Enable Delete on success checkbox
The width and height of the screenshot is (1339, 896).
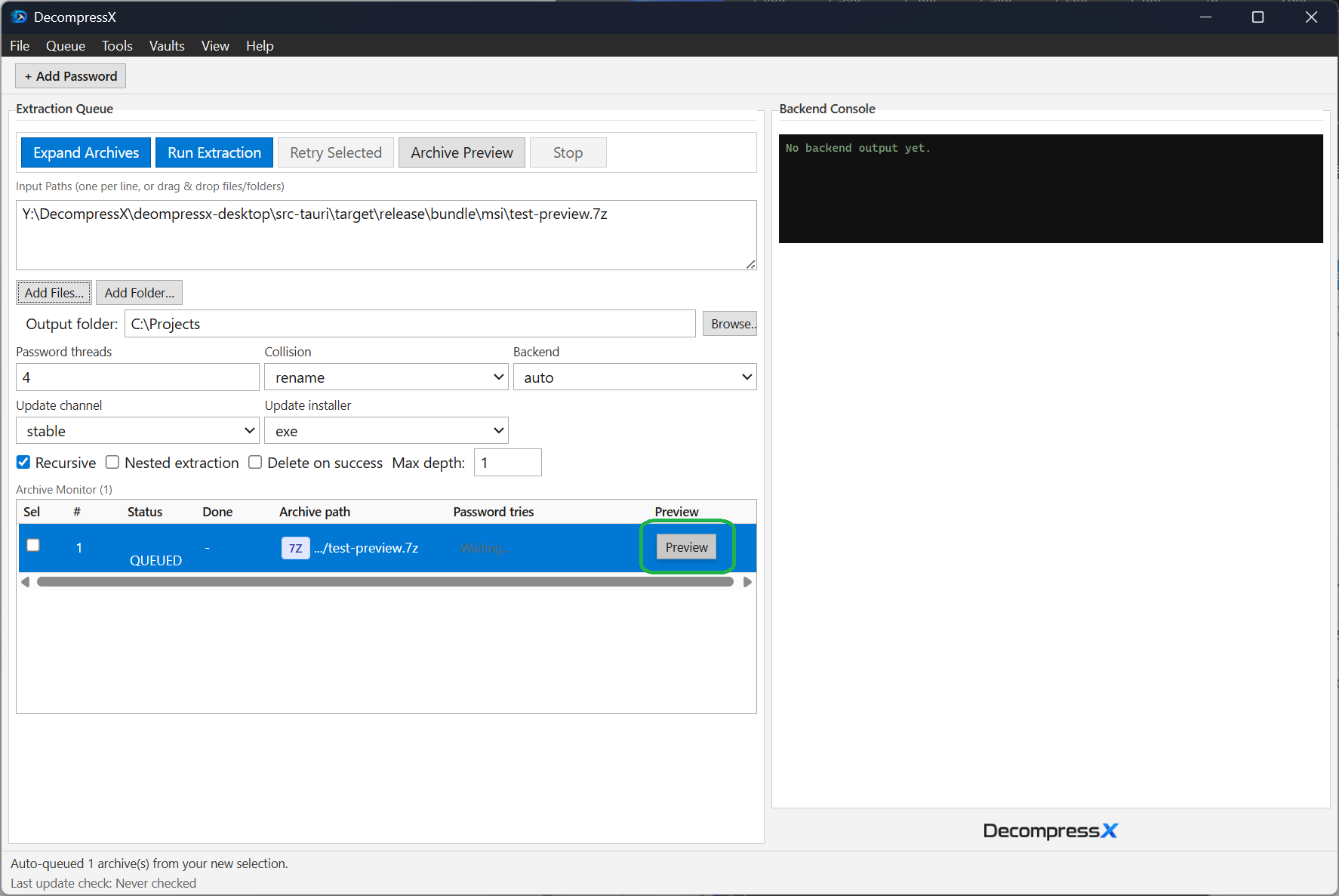click(255, 462)
